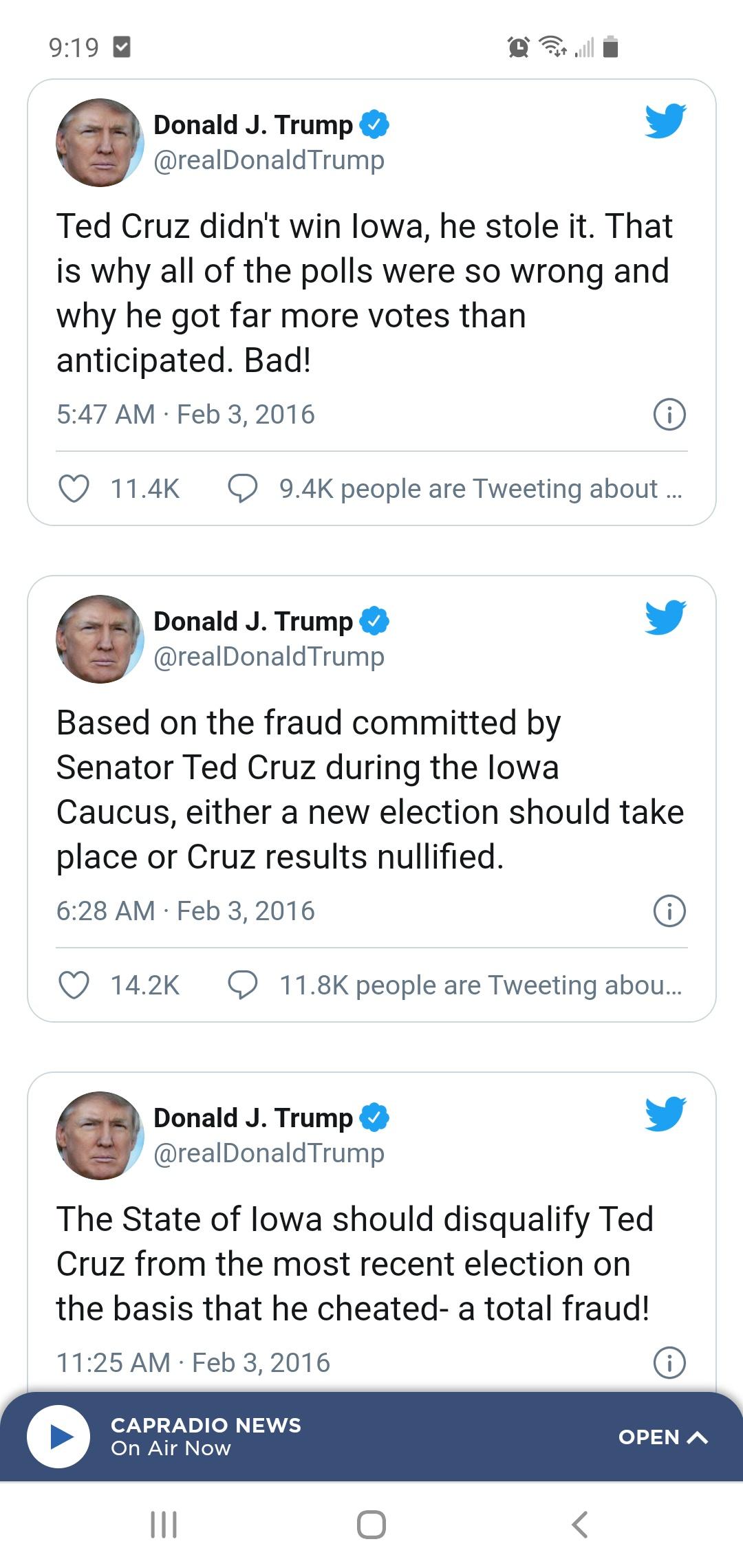This screenshot has width=743, height=1568.
Task: Like the tweet with 14.2K likes
Action: pos(74,986)
